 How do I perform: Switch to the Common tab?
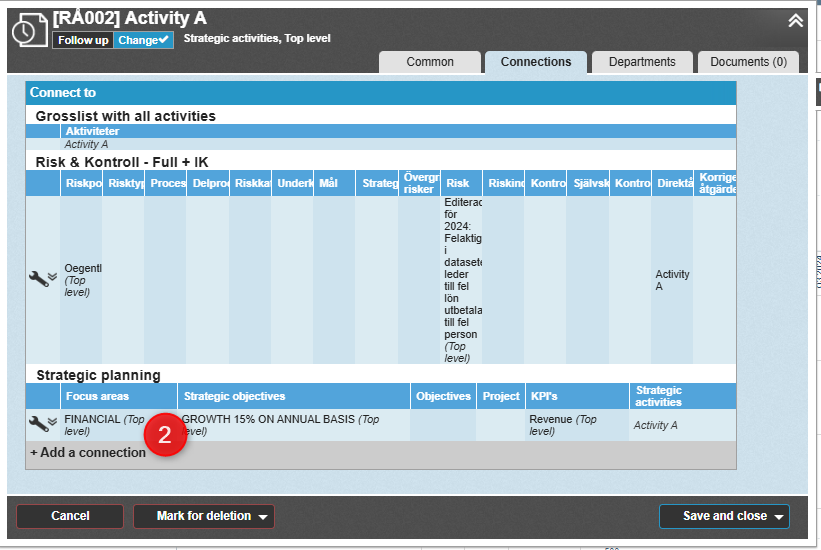[x=429, y=62]
